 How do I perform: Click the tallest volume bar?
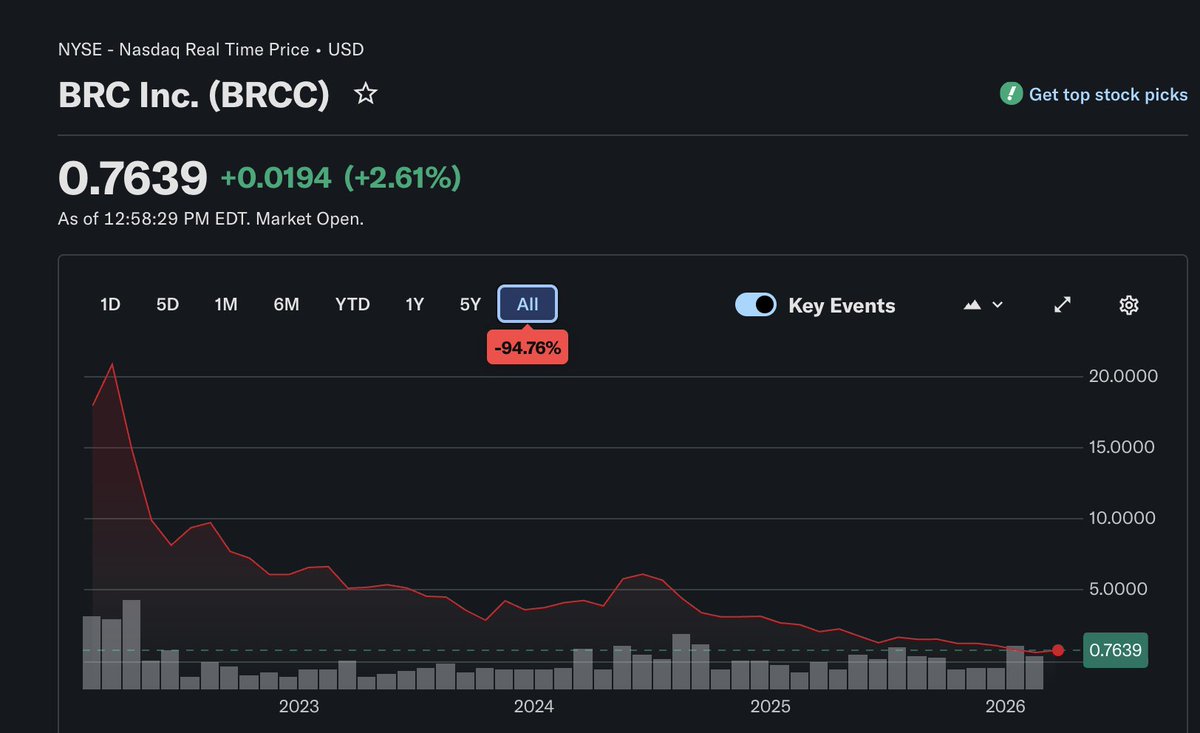click(x=131, y=644)
